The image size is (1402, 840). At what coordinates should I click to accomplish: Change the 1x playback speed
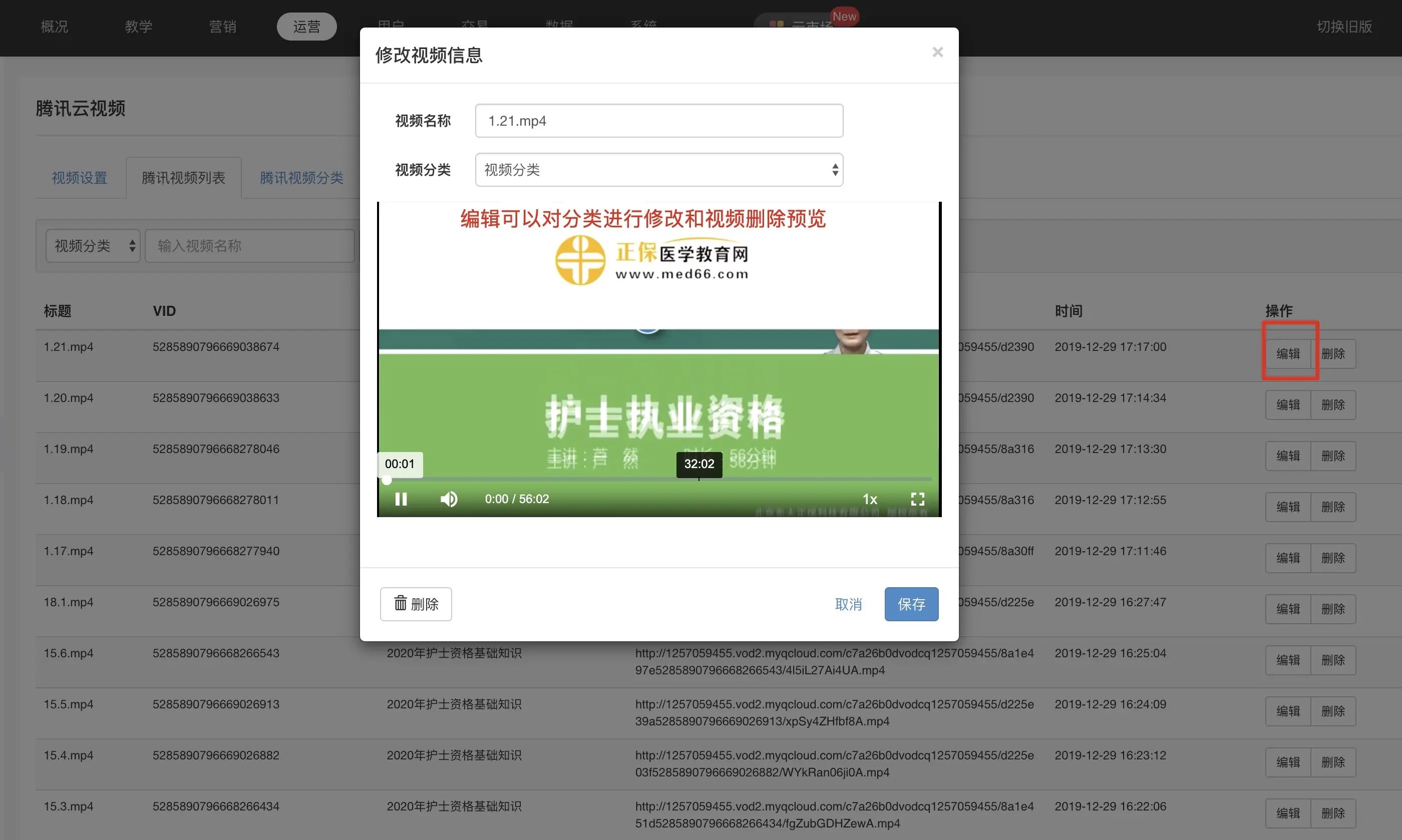coord(869,499)
